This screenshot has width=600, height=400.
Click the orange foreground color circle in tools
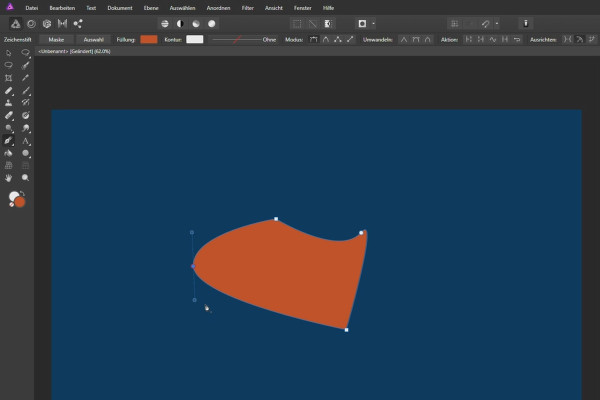(x=20, y=202)
